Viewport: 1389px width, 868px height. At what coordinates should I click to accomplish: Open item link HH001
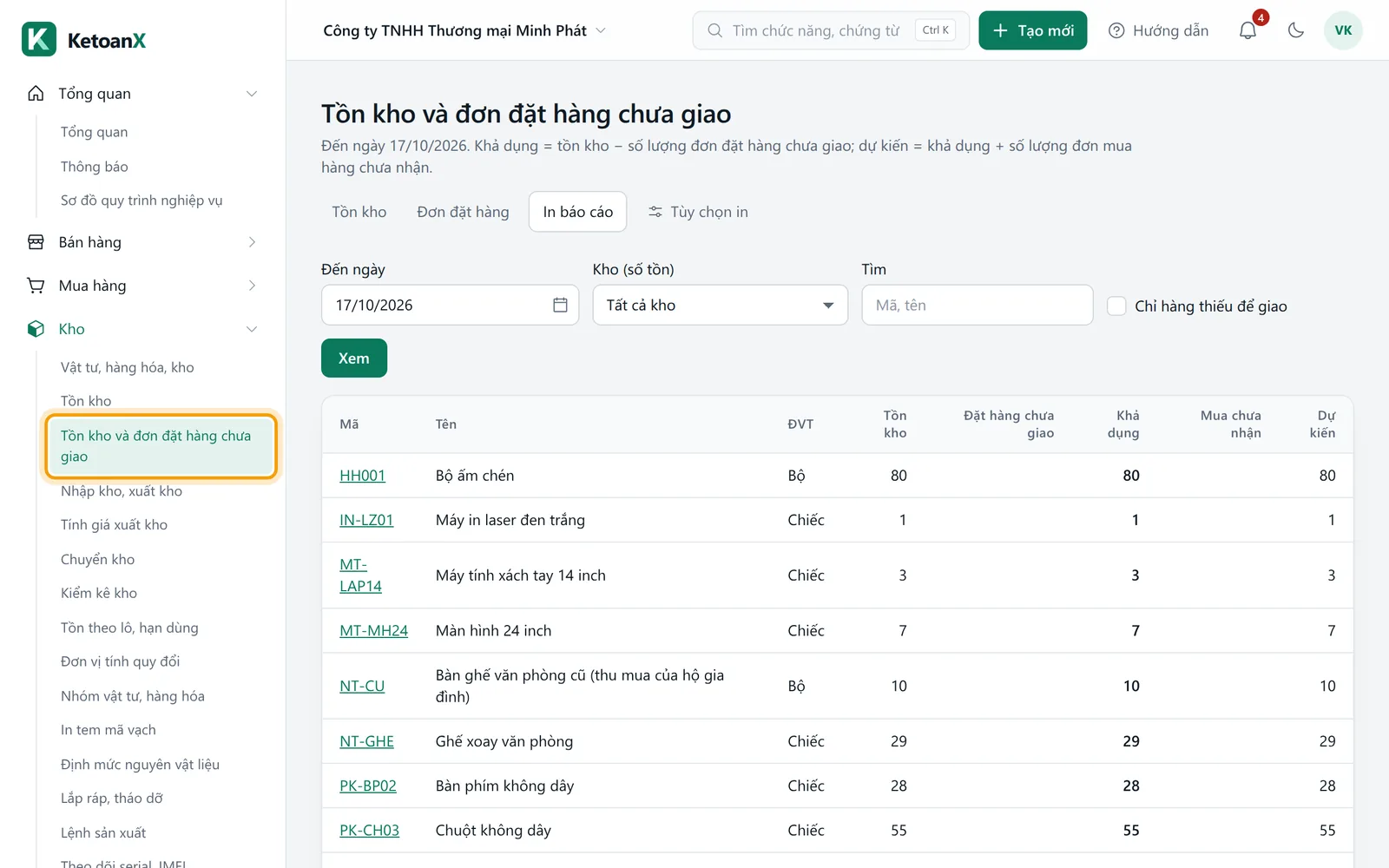pyautogui.click(x=362, y=476)
